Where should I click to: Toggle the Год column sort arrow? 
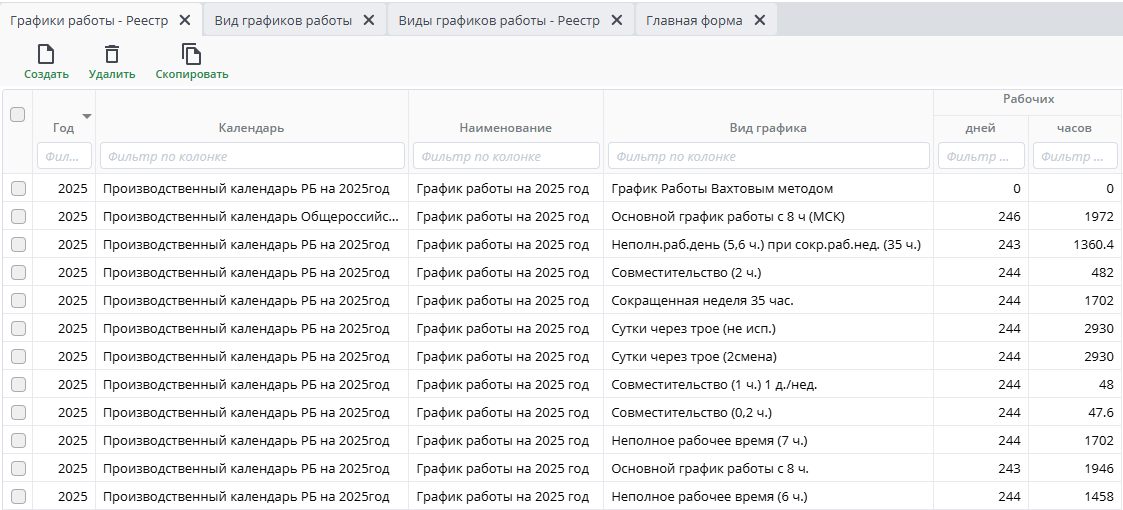[87, 116]
